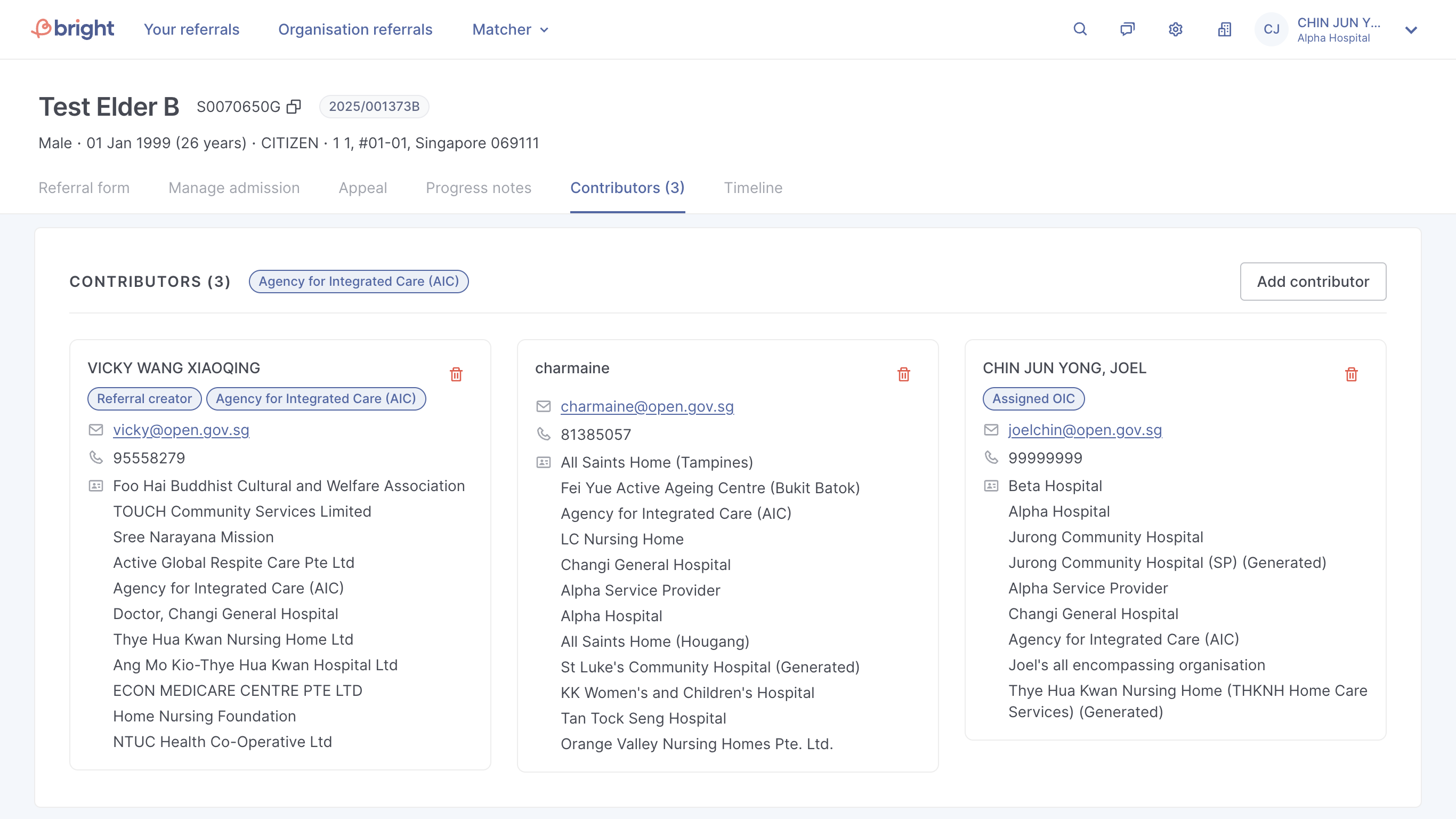Copy NRIC S0070650G with copy icon
1456x819 pixels.
click(x=293, y=106)
